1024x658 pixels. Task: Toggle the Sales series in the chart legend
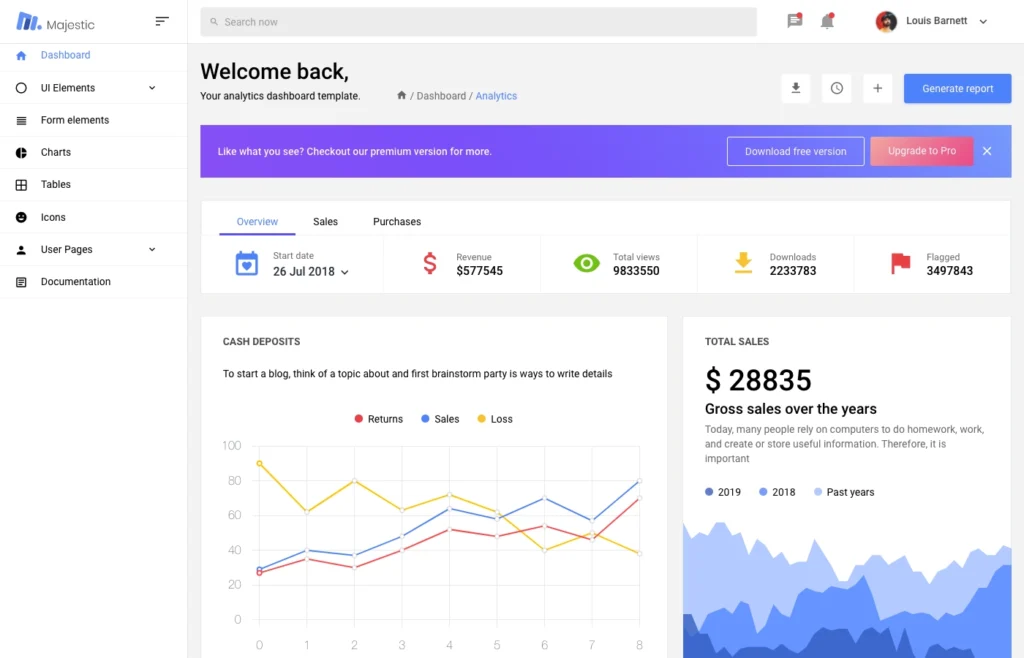pyautogui.click(x=440, y=419)
